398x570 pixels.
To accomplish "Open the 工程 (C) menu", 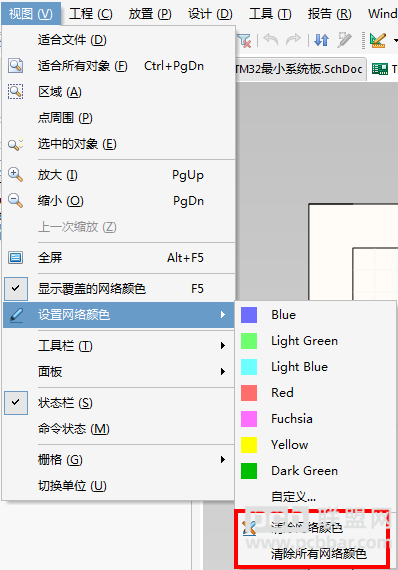I will [91, 14].
